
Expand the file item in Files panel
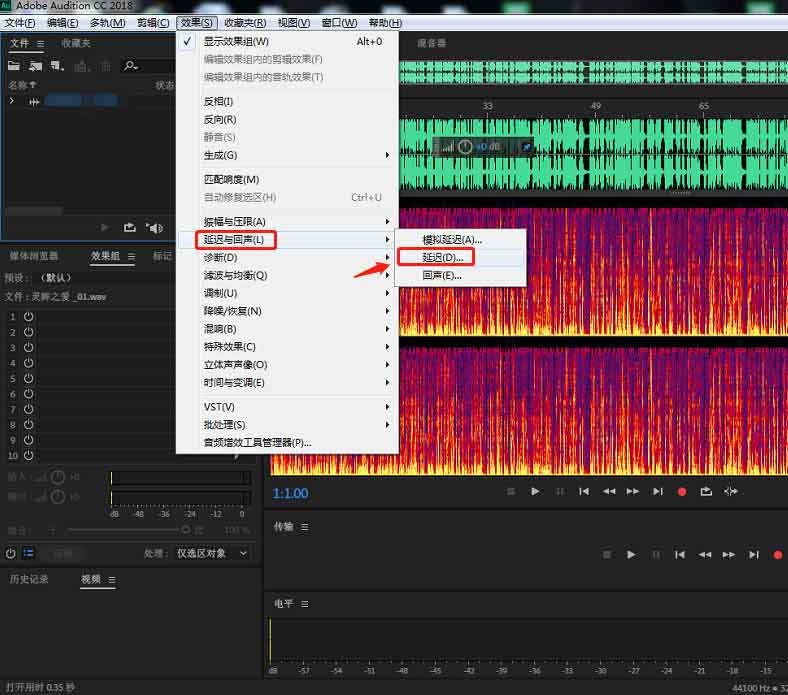point(12,101)
